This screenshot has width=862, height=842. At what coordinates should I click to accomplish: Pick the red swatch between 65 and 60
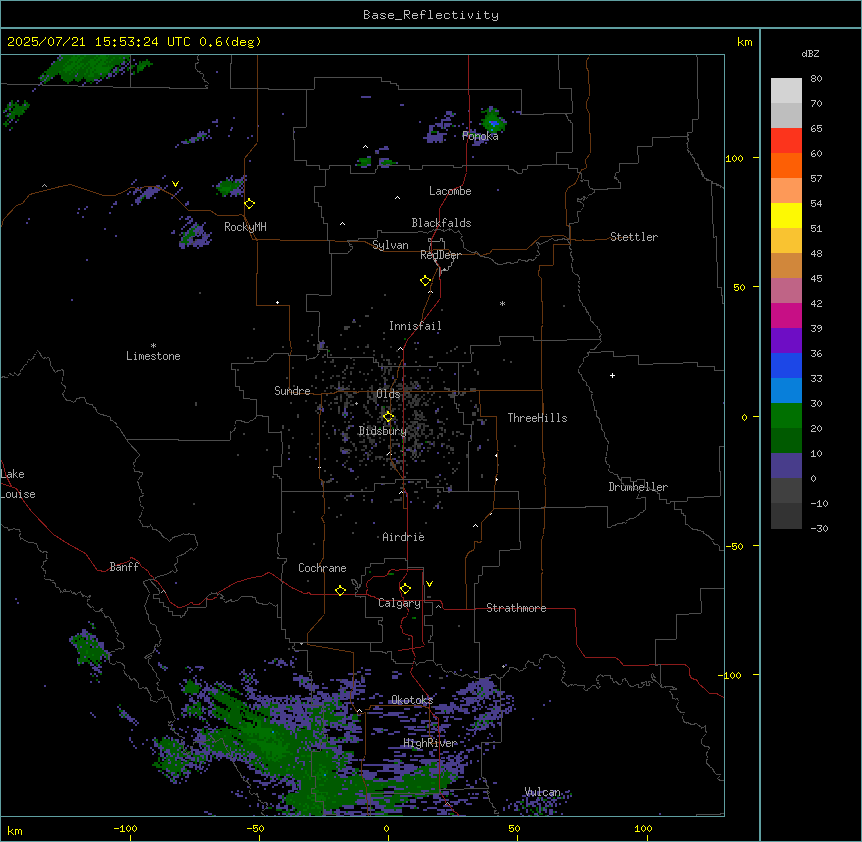click(x=786, y=140)
